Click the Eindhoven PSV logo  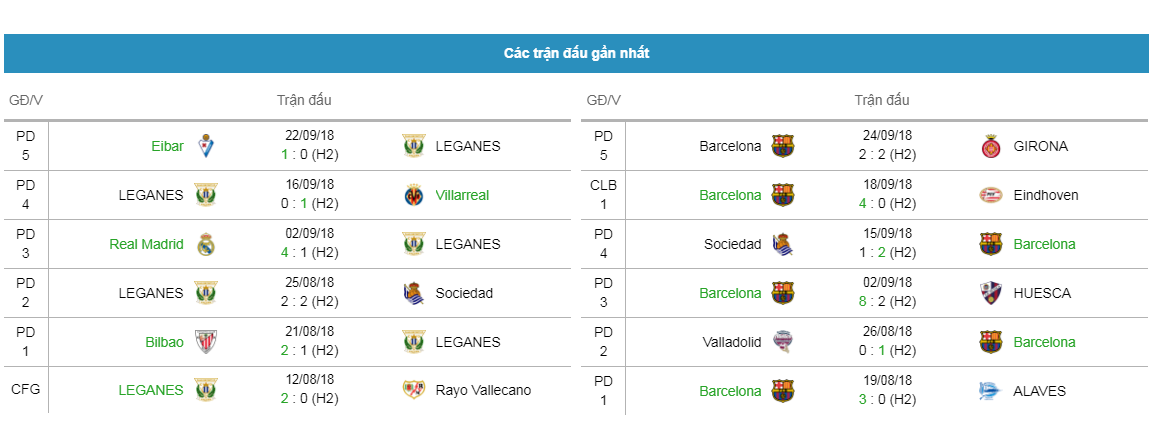tap(991, 195)
